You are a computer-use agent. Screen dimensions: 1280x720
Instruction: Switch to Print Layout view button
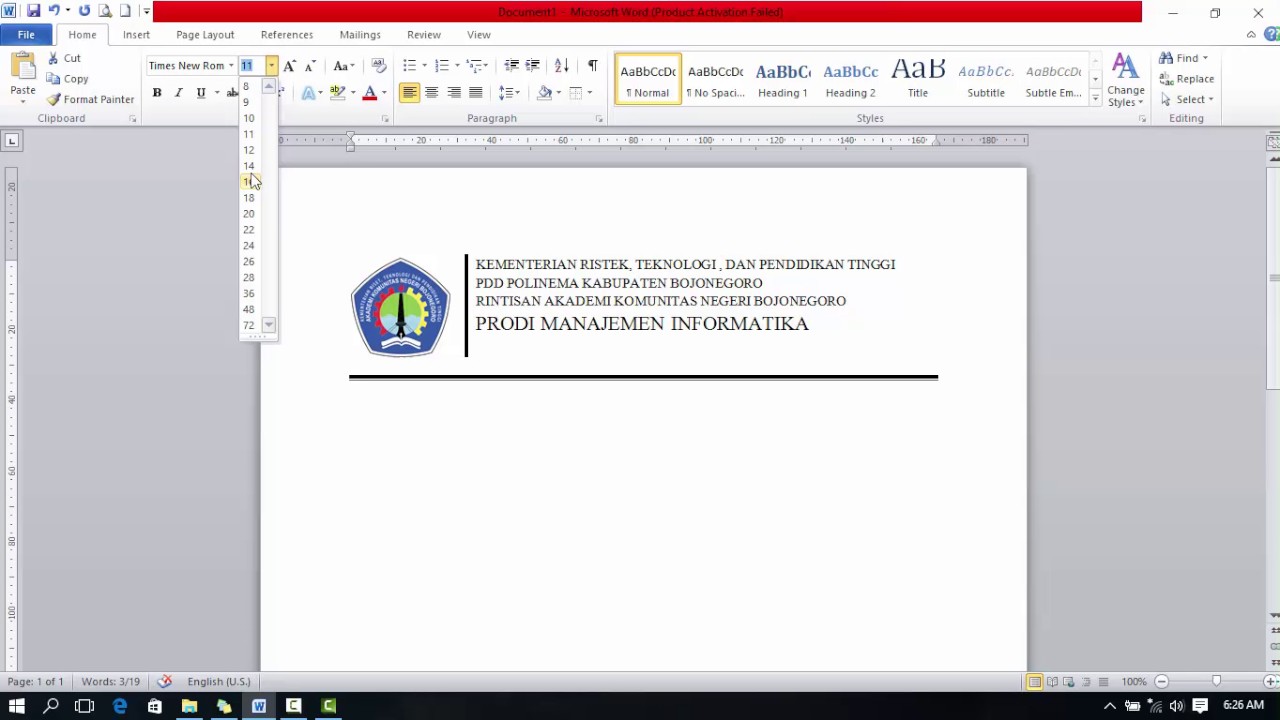tap(1034, 682)
